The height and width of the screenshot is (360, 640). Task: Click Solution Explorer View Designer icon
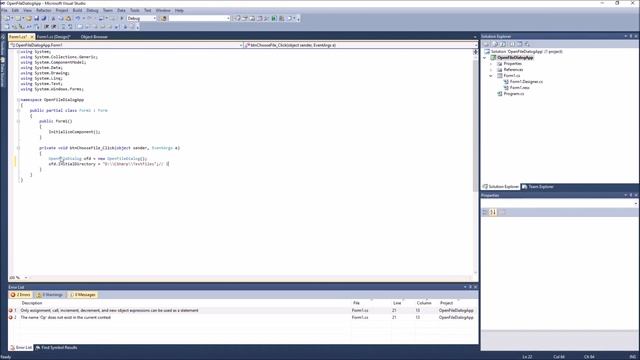coord(520,44)
